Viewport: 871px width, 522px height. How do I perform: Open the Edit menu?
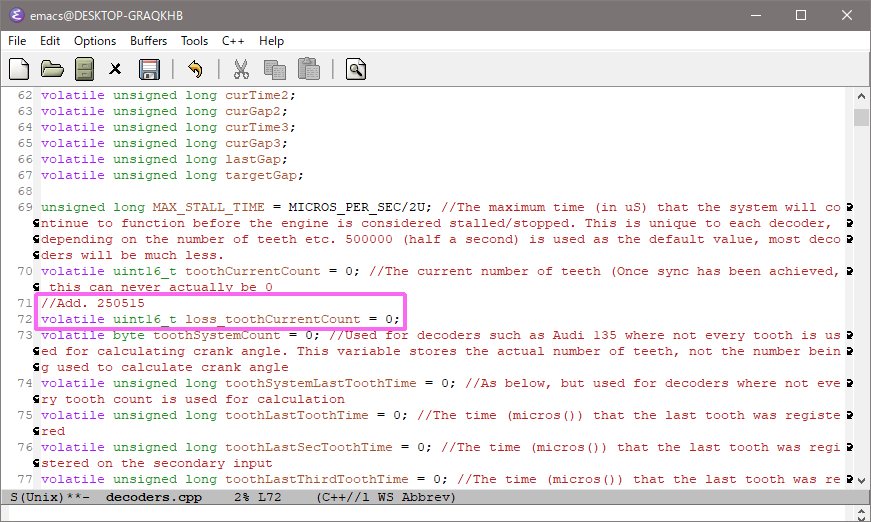tap(50, 41)
